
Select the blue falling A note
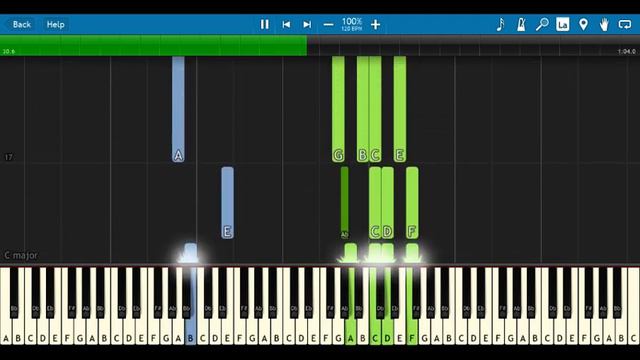(x=178, y=109)
